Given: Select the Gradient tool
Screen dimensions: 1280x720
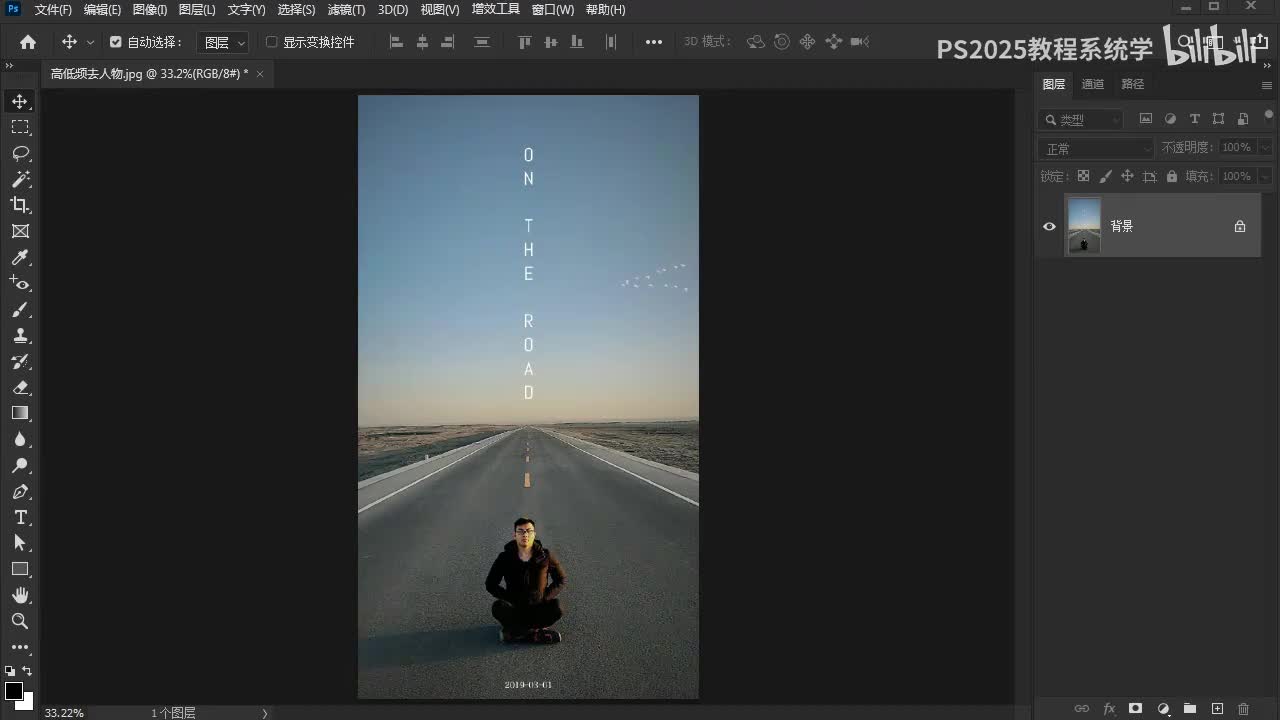Looking at the screenshot, I should coord(20,413).
